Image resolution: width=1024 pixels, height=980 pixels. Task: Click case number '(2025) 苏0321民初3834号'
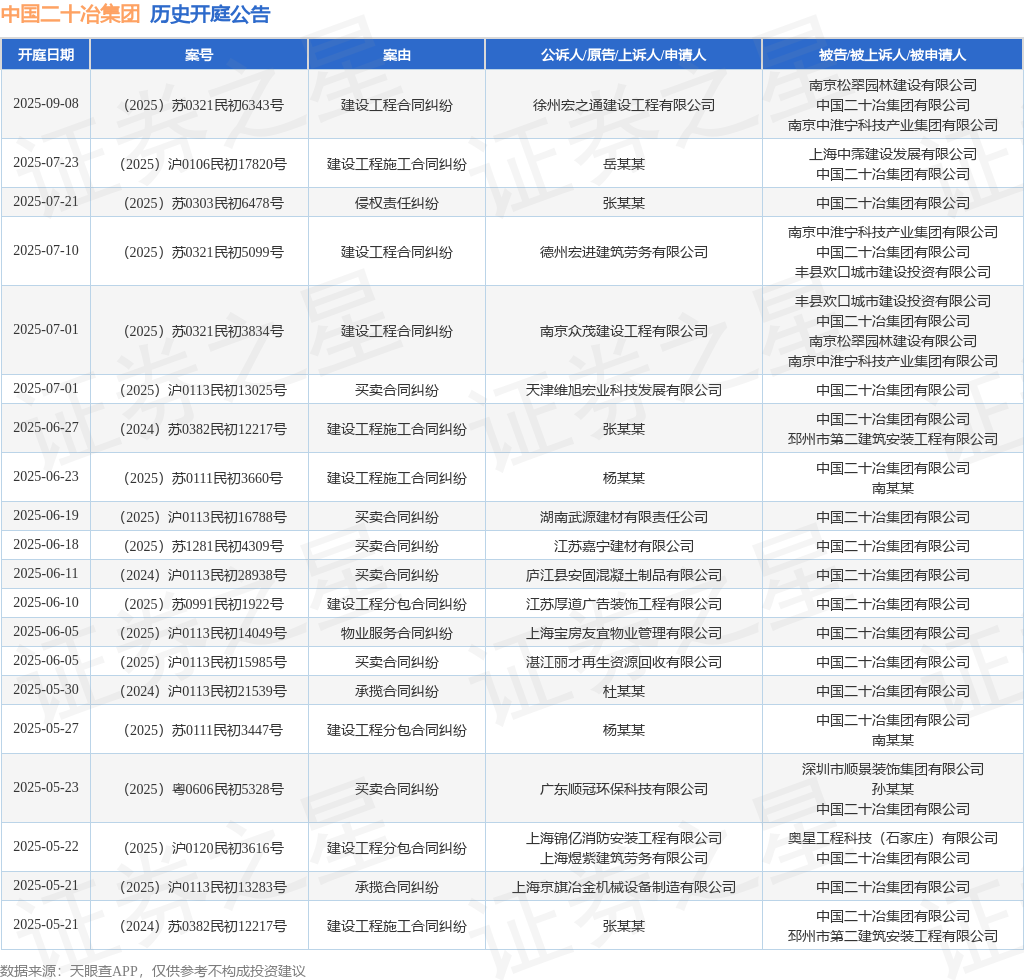click(203, 331)
